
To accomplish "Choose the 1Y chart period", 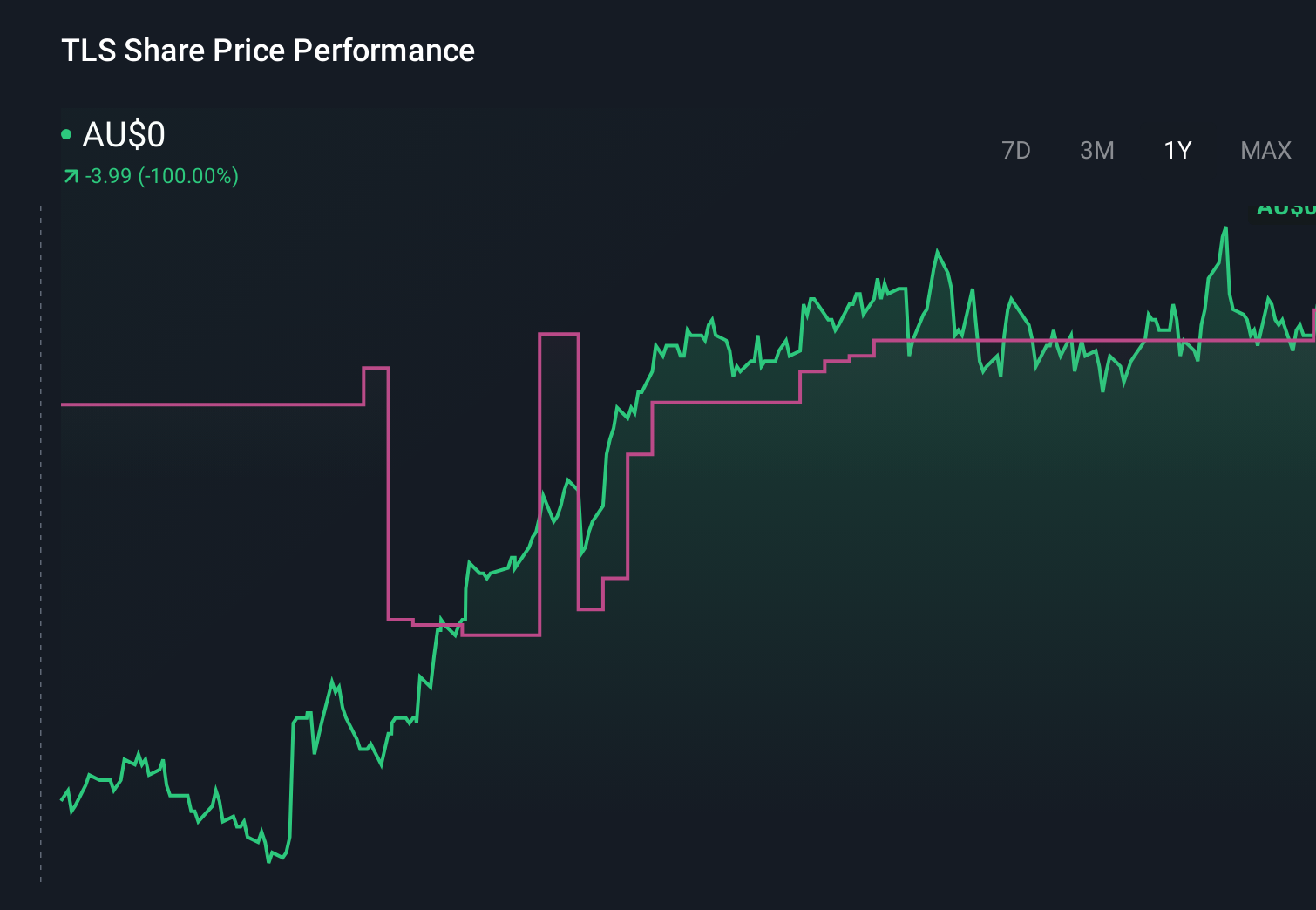I will pos(1177,151).
